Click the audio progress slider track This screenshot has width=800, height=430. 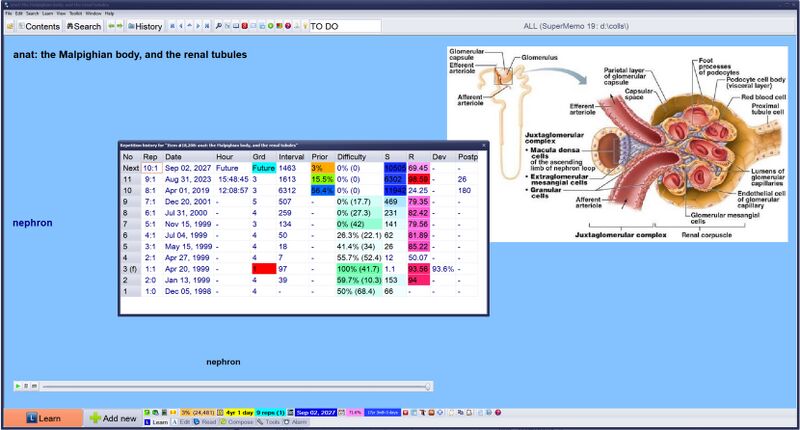[236, 387]
